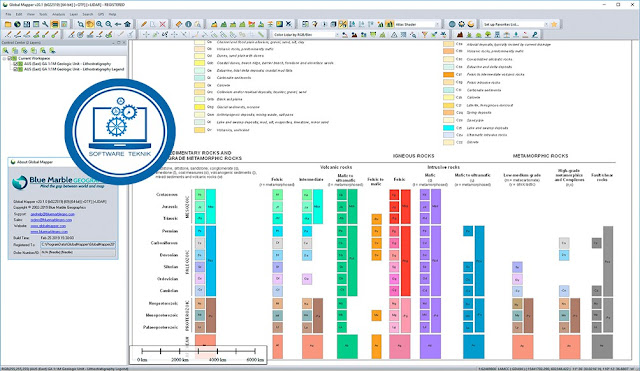This screenshot has width=640, height=371.
Task: Open the globalmapper website link
Action: pyautogui.click(x=48, y=226)
